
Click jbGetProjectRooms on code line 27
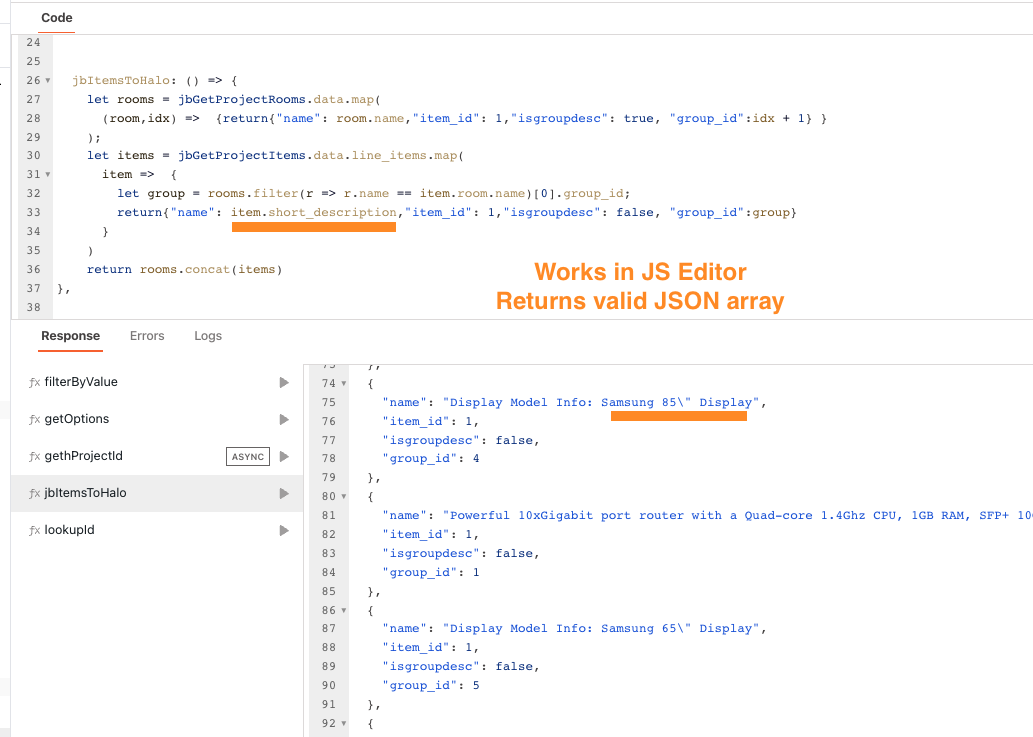(242, 99)
